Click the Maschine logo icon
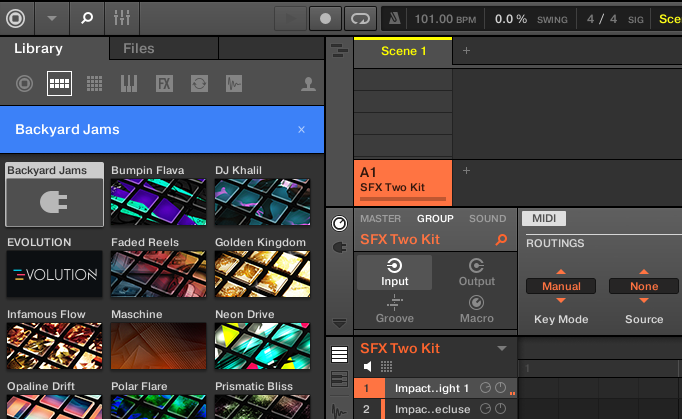The height and width of the screenshot is (419, 682). click(x=16, y=18)
